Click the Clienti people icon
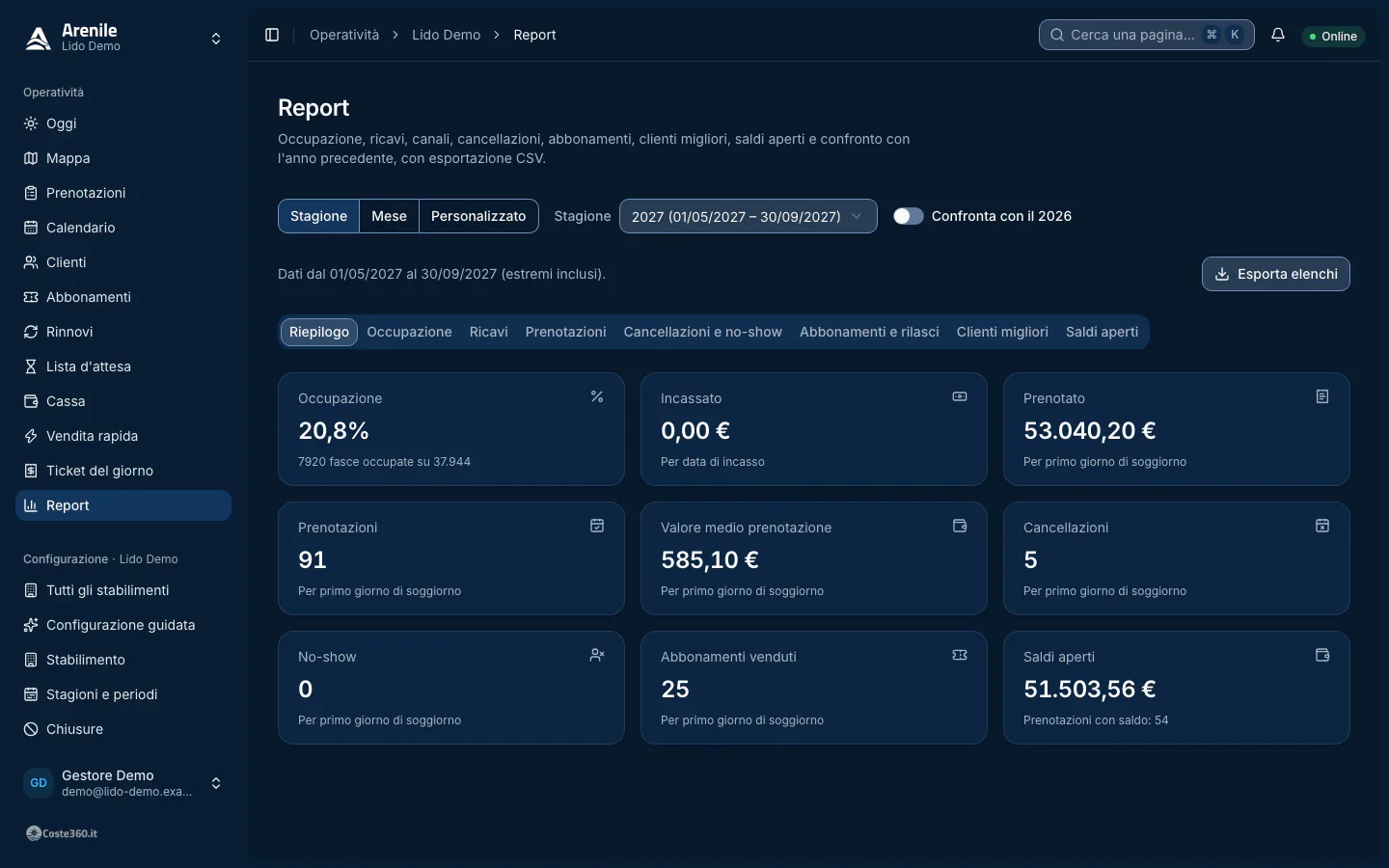1389x868 pixels. [x=31, y=262]
